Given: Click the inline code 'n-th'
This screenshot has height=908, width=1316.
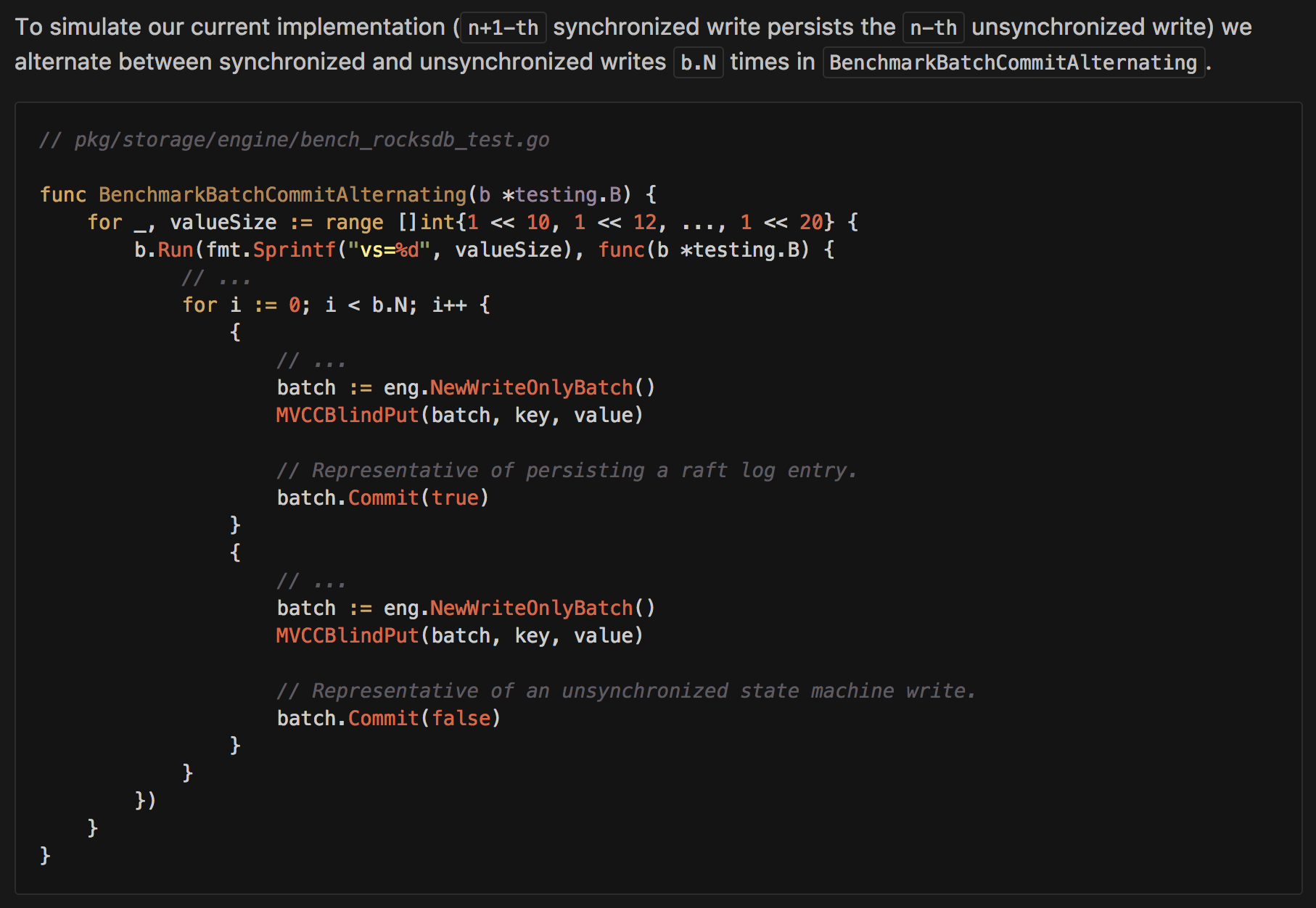Looking at the screenshot, I should pos(933,28).
